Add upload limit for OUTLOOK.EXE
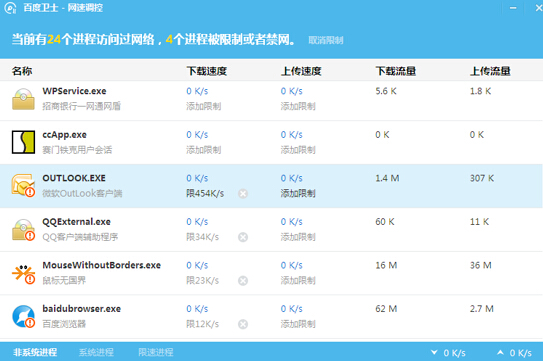 [298, 193]
